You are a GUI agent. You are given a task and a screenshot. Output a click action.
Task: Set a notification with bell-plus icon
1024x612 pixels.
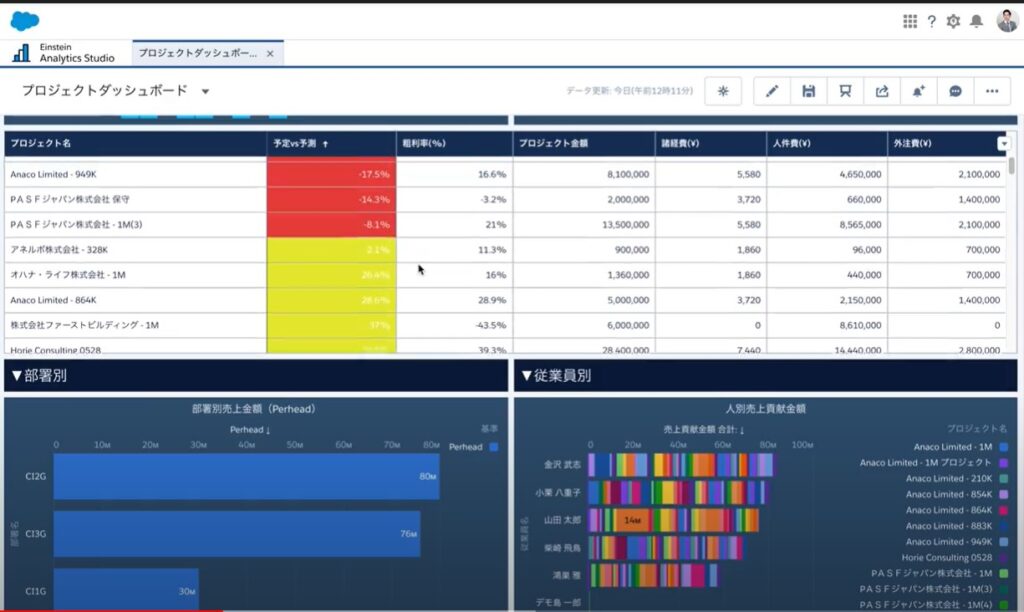click(918, 91)
